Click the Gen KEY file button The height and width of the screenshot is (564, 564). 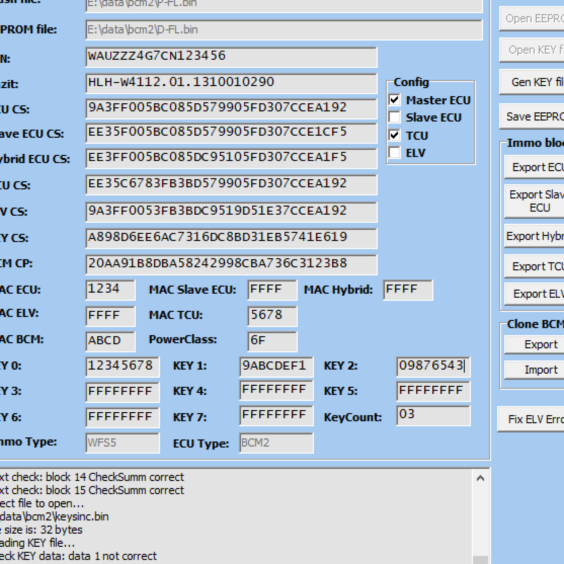[x=532, y=82]
